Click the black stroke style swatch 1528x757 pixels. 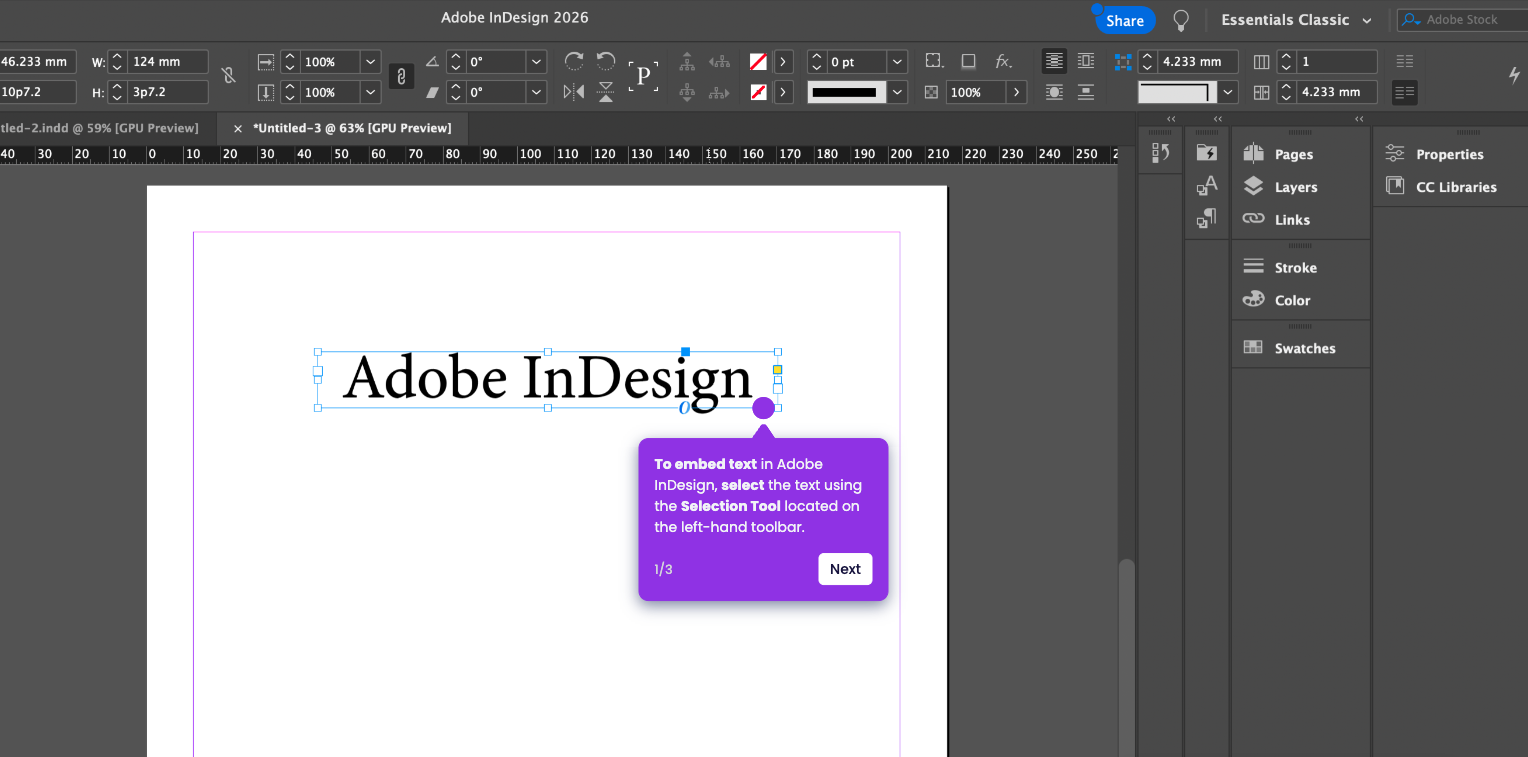pyautogui.click(x=846, y=92)
